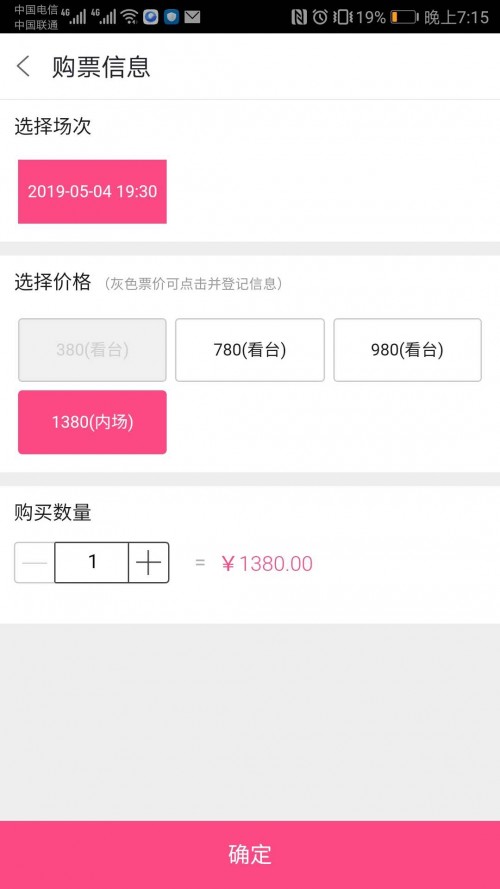
Task: Tap the ¥1380.00 total price
Action: (x=267, y=564)
